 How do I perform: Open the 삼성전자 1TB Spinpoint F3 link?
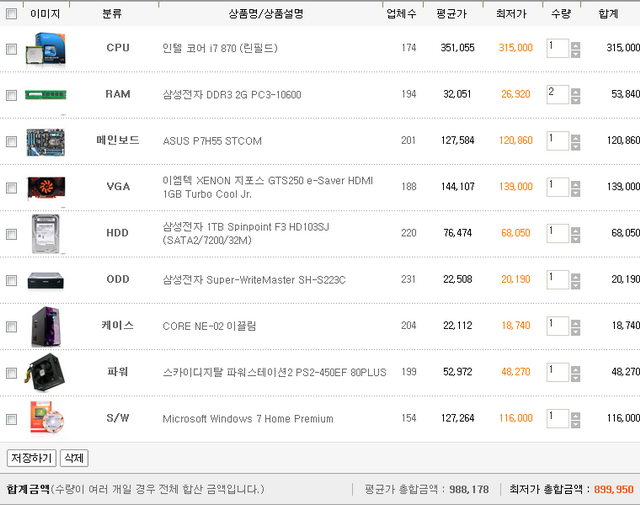pyautogui.click(x=246, y=233)
